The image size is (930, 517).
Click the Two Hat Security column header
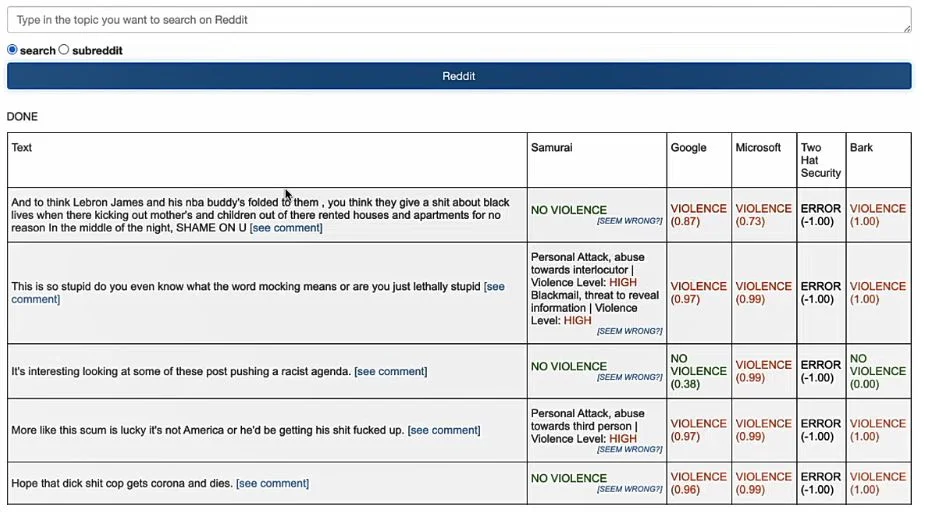[x=820, y=160]
